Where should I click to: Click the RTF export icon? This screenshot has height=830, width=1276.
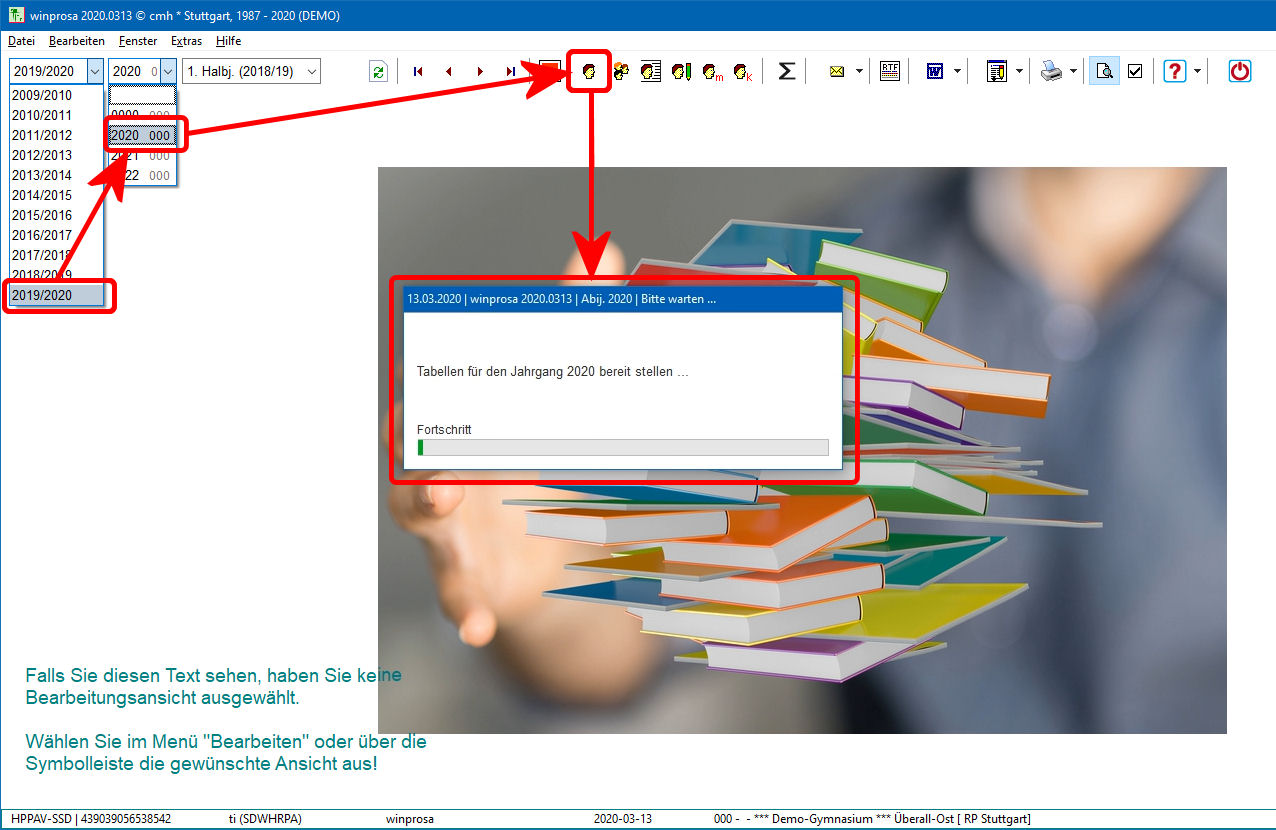[x=889, y=71]
